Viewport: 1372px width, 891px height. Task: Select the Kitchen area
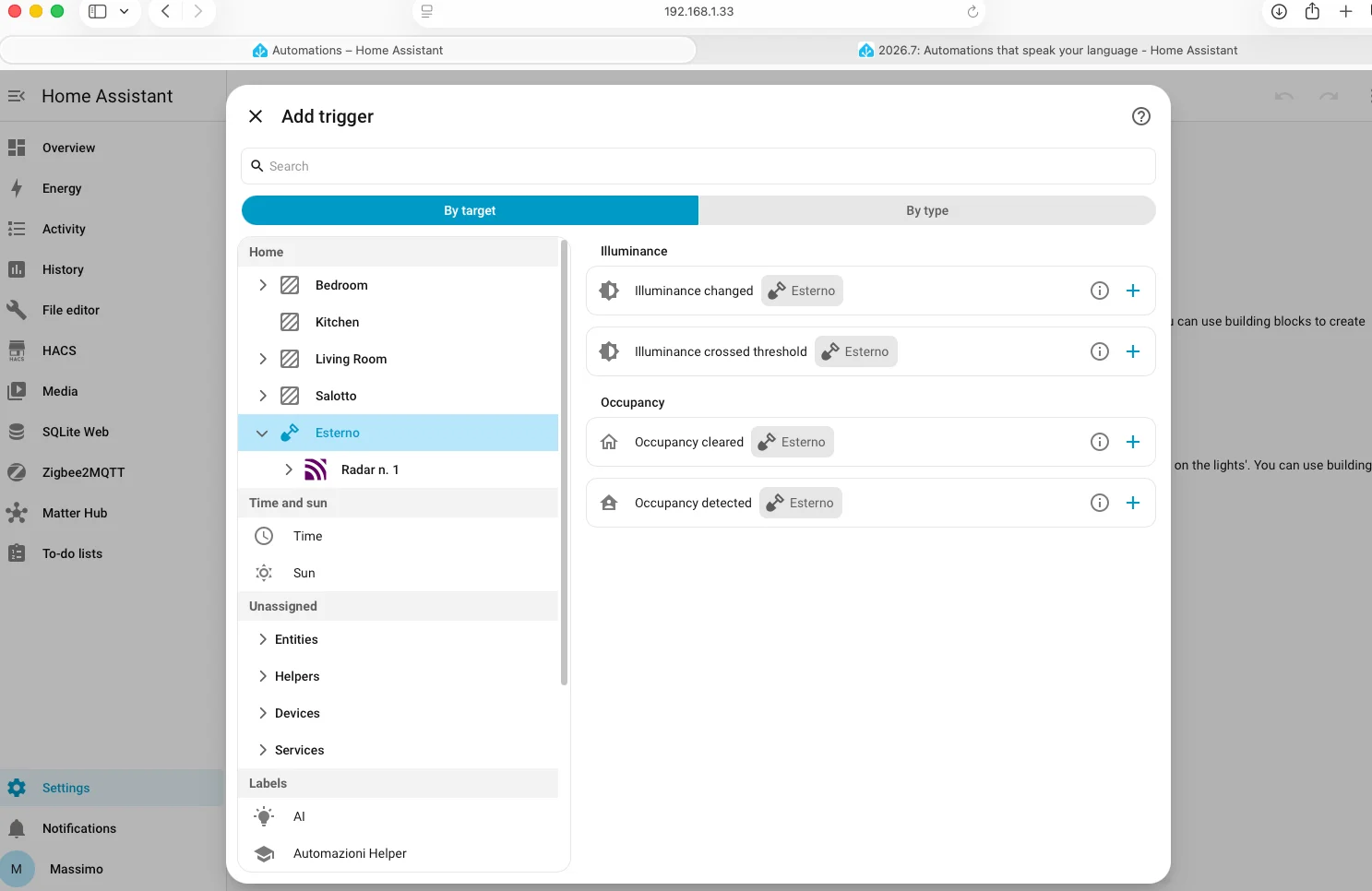tap(399, 322)
